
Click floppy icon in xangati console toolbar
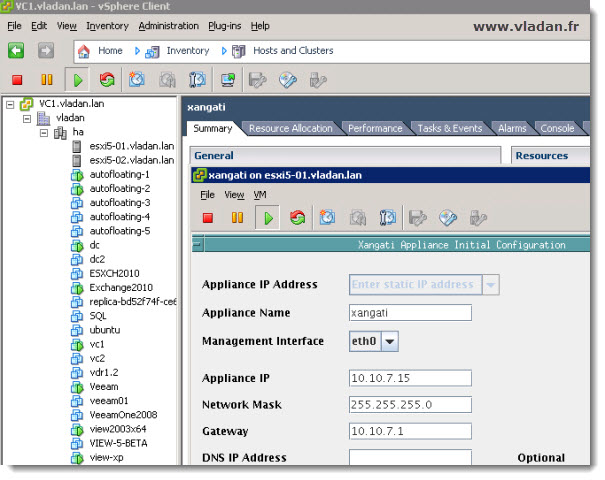417,218
